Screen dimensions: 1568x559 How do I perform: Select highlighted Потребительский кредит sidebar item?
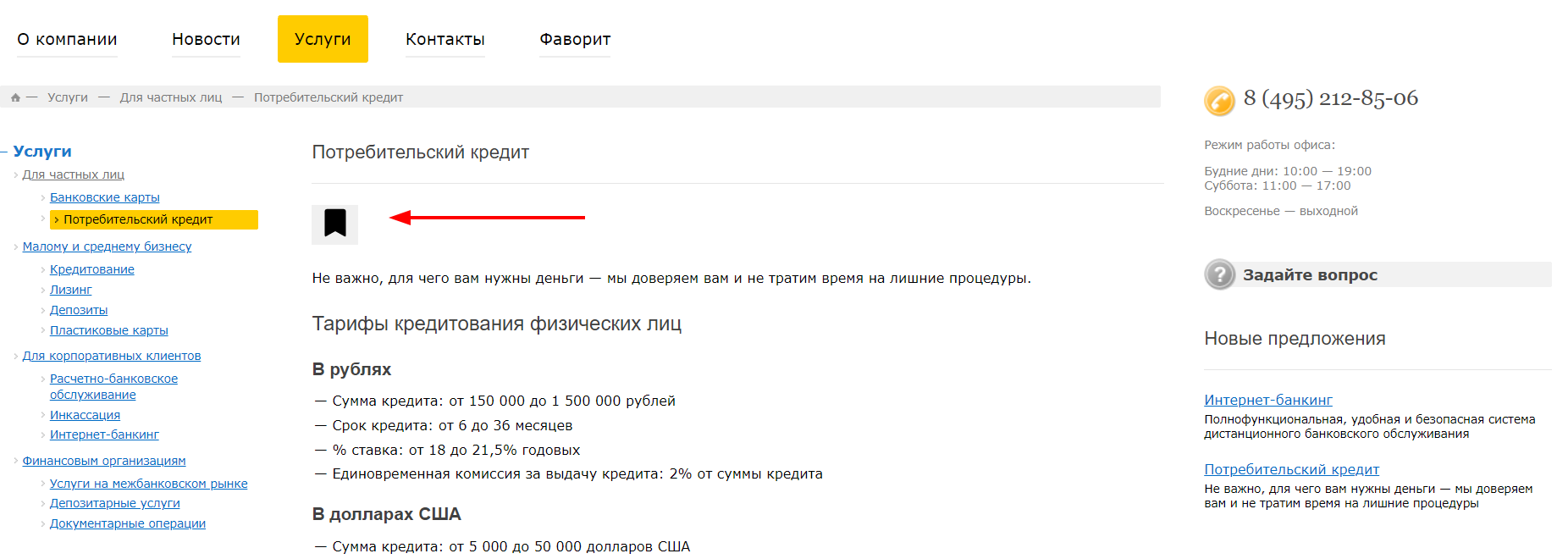coord(154,219)
